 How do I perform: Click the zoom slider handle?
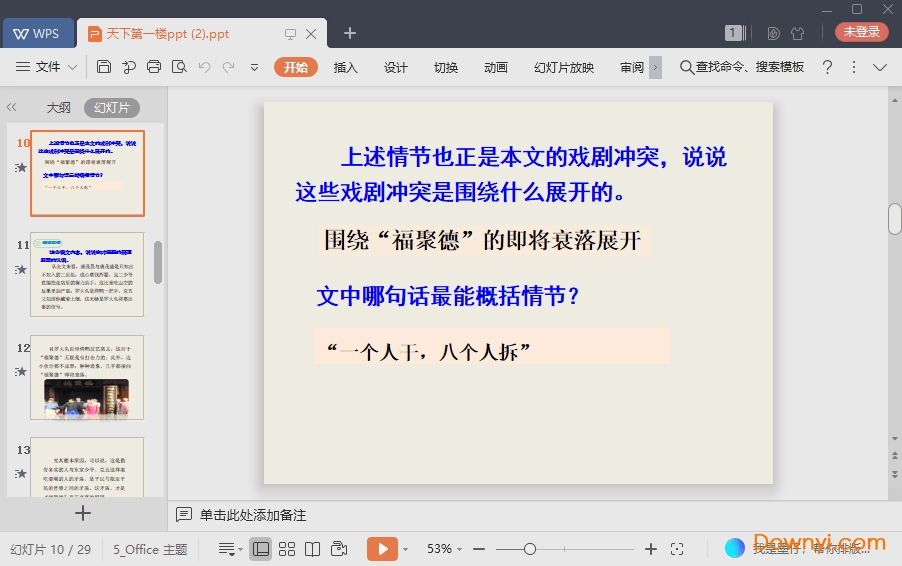(530, 549)
